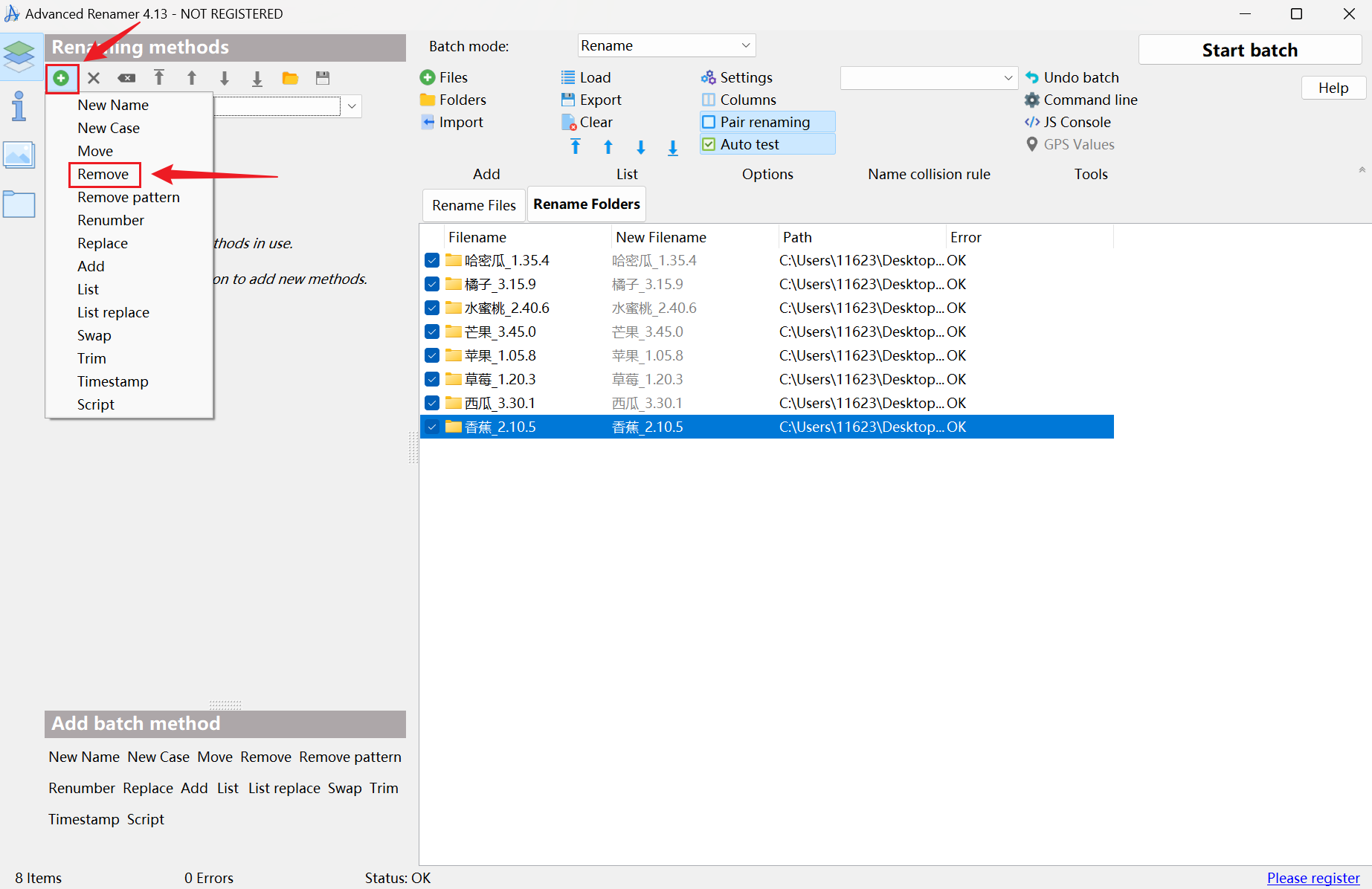The image size is (1372, 889).
Task: Click the X remove method icon
Action: coord(94,78)
